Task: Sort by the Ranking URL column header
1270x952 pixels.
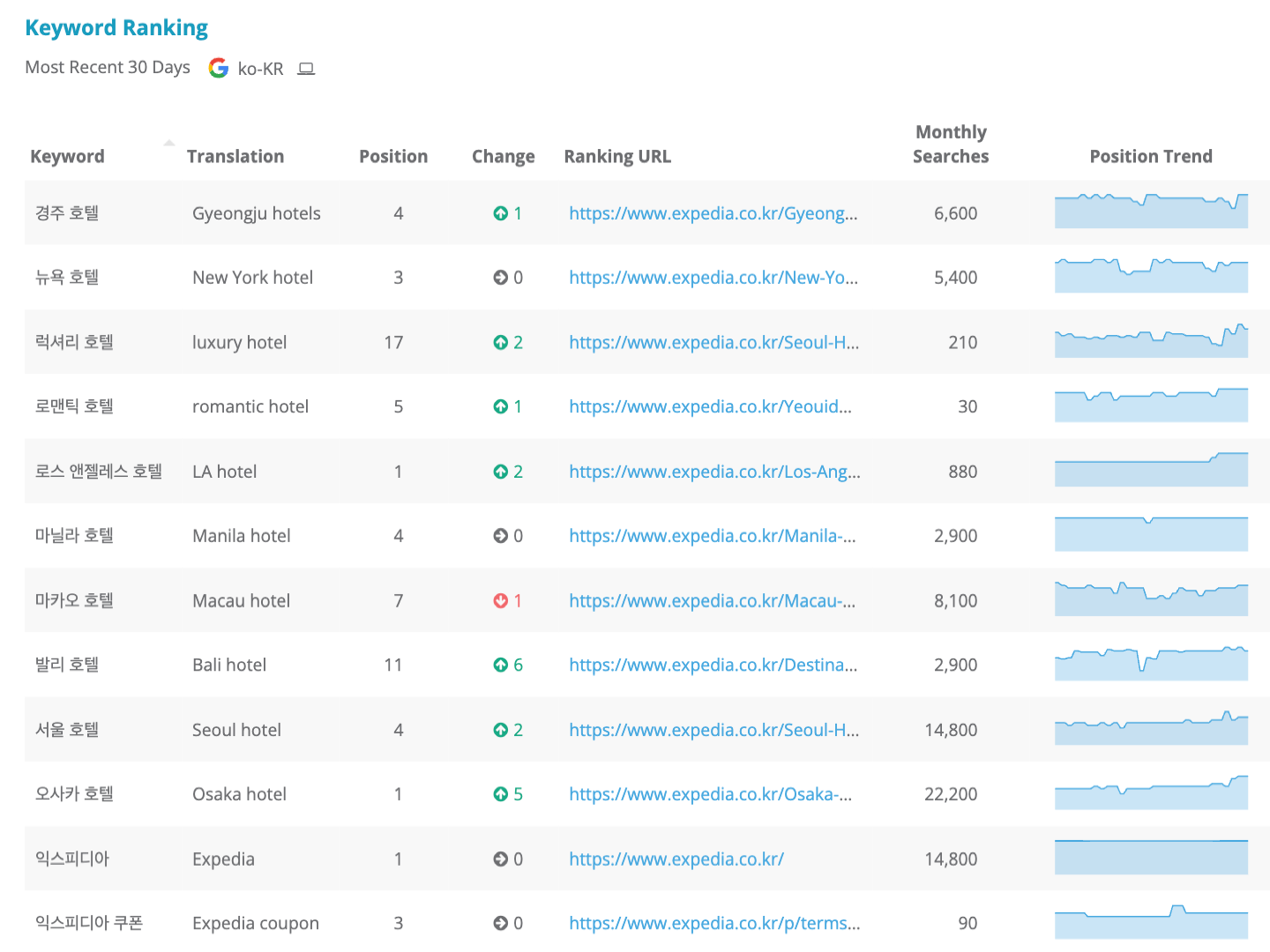Action: click(x=617, y=156)
